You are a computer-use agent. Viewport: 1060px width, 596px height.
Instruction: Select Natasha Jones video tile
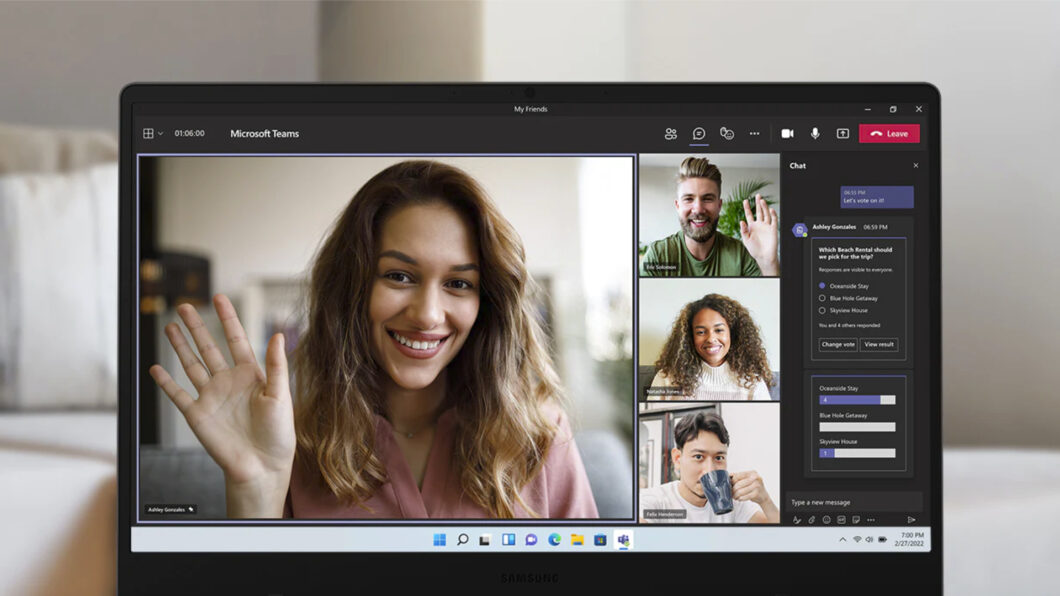click(x=709, y=339)
